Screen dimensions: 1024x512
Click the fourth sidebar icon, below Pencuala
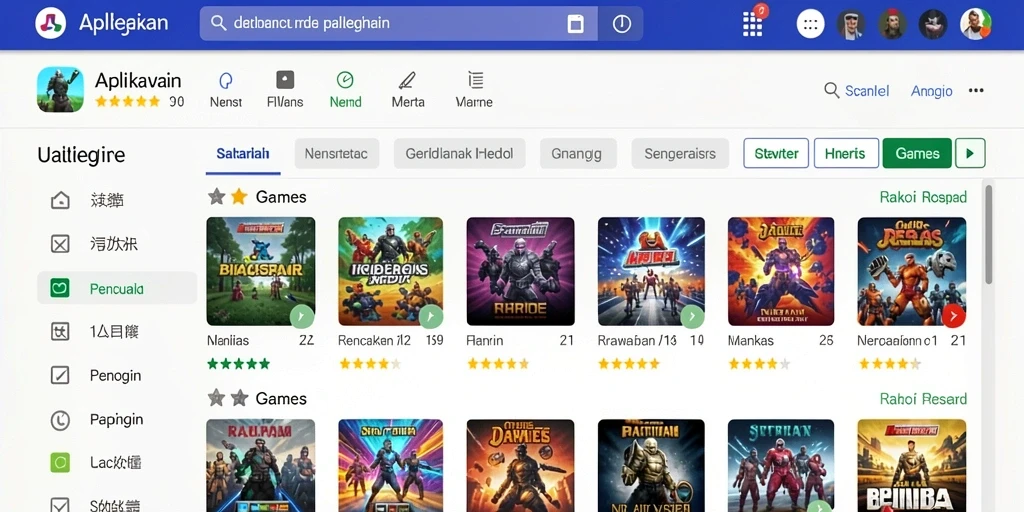60,332
